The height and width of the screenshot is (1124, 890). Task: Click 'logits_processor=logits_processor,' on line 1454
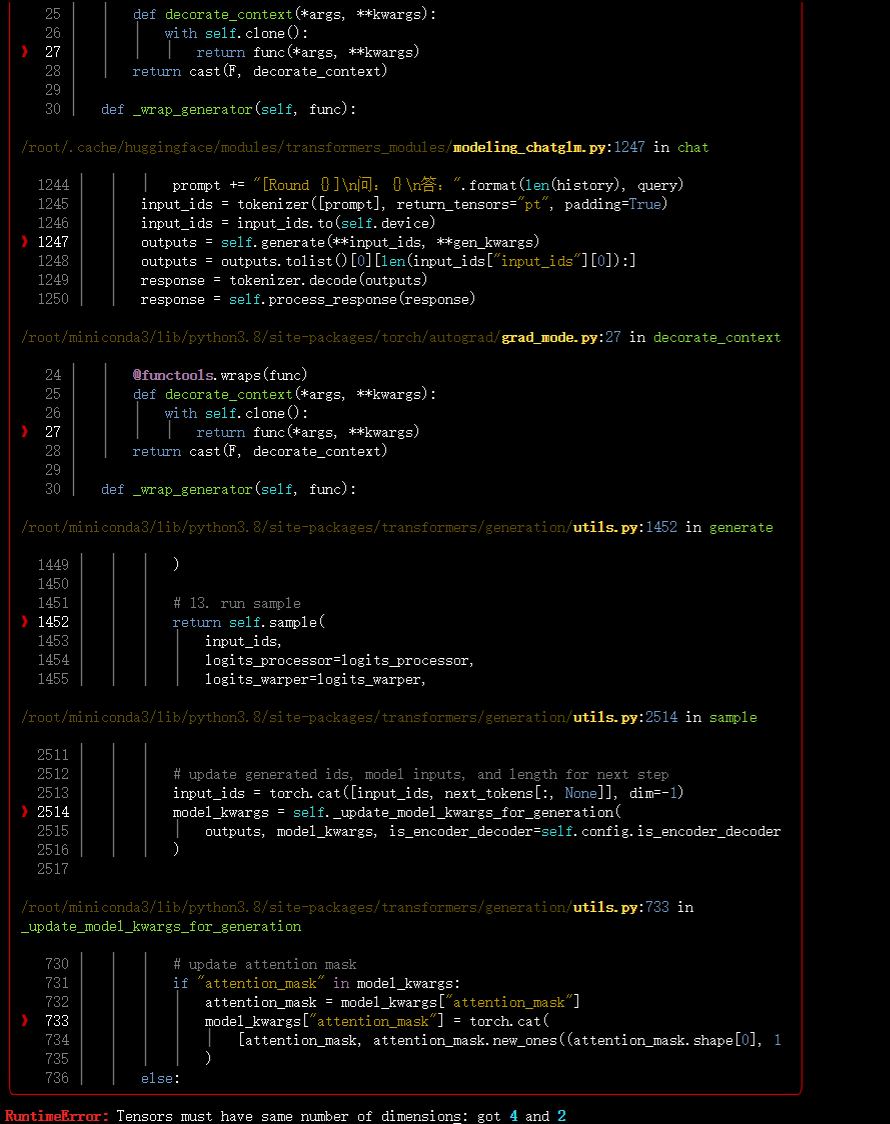coord(340,660)
